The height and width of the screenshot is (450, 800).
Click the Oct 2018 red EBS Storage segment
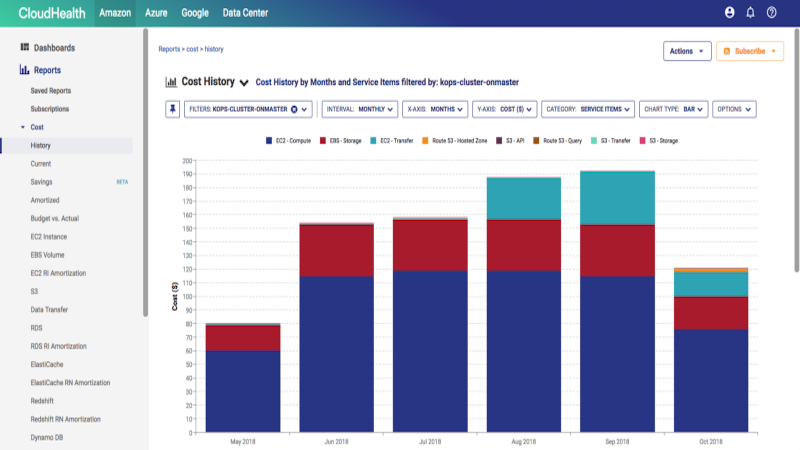pos(711,313)
